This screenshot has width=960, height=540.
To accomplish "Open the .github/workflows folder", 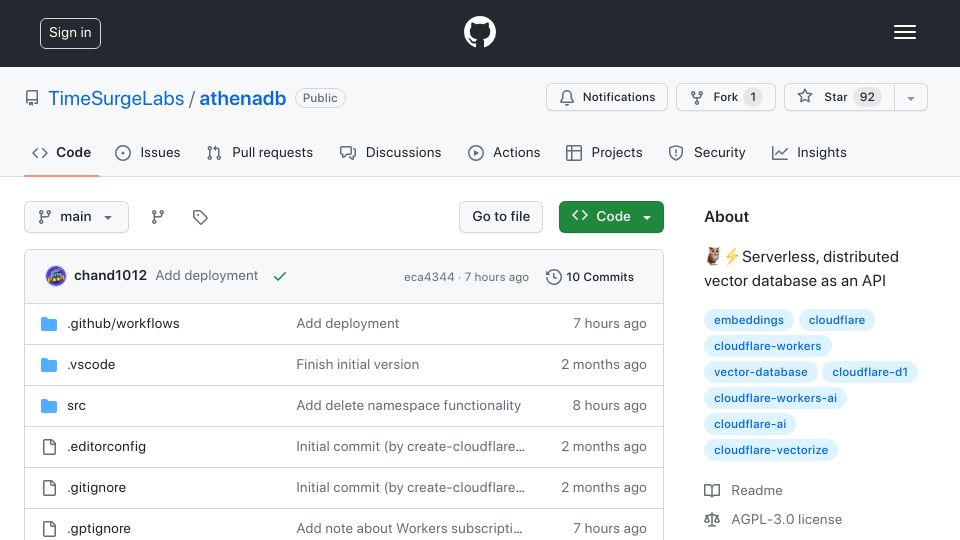I will (123, 323).
